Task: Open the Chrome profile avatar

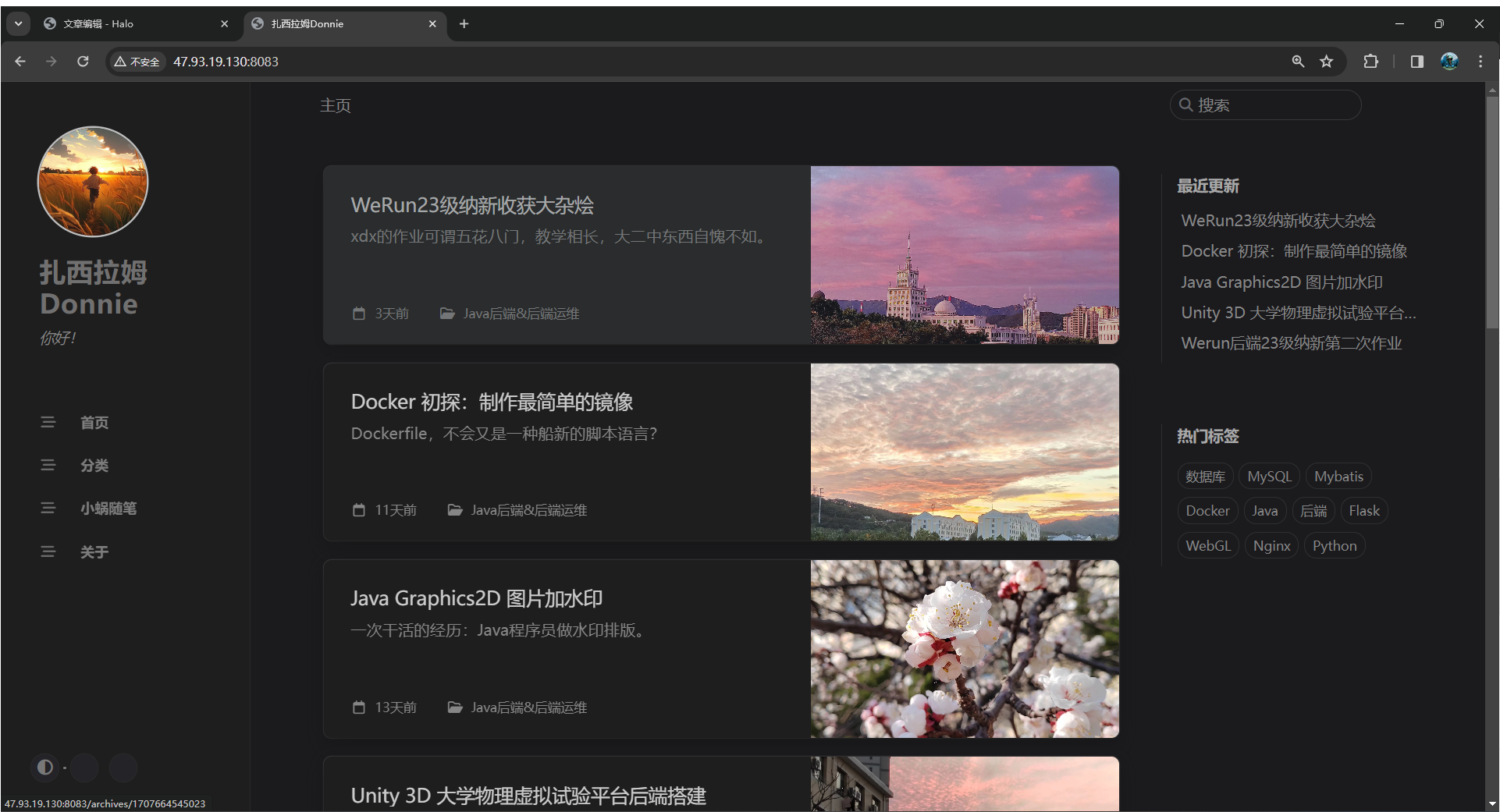Action: coord(1449,62)
